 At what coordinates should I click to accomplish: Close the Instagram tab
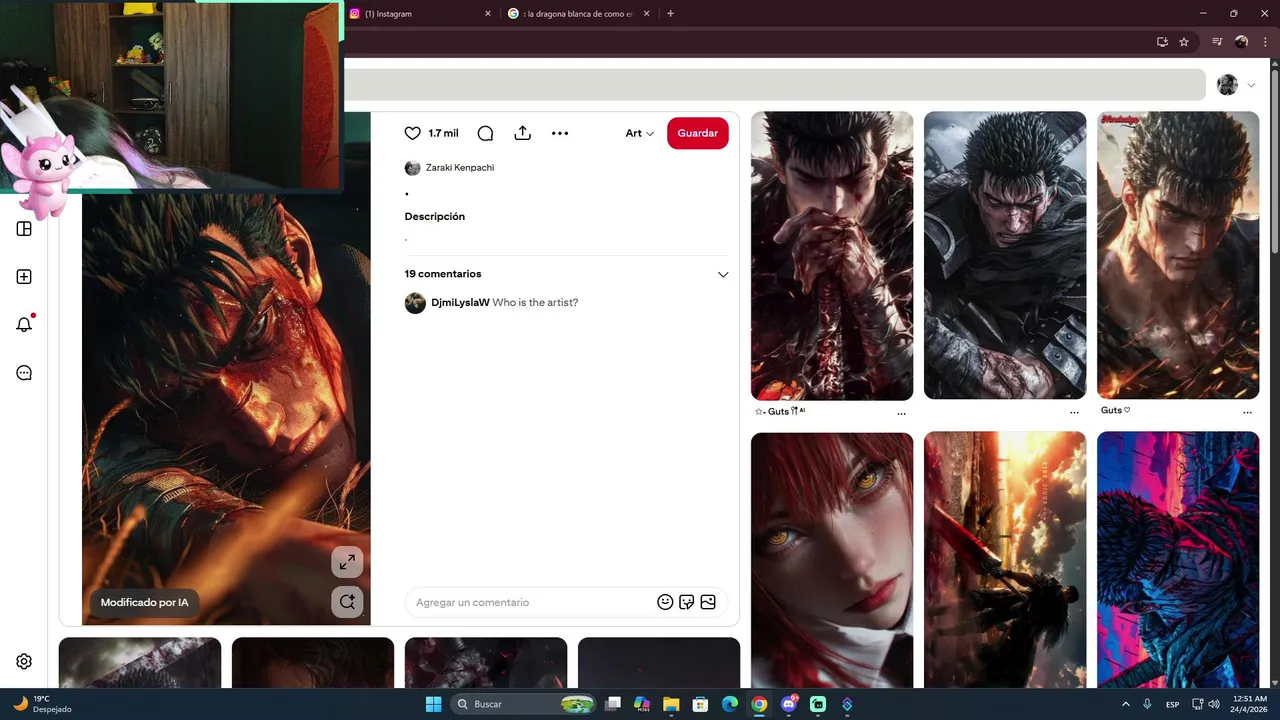point(488,14)
